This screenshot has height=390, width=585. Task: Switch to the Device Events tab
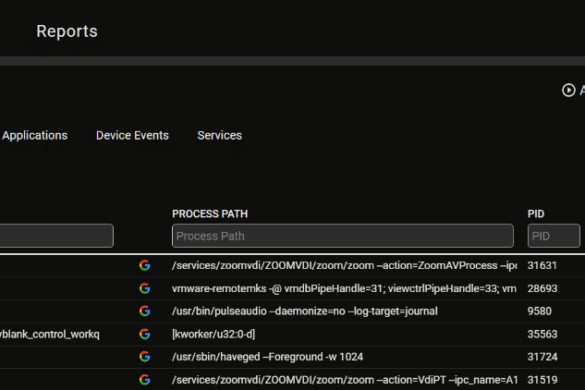point(132,135)
